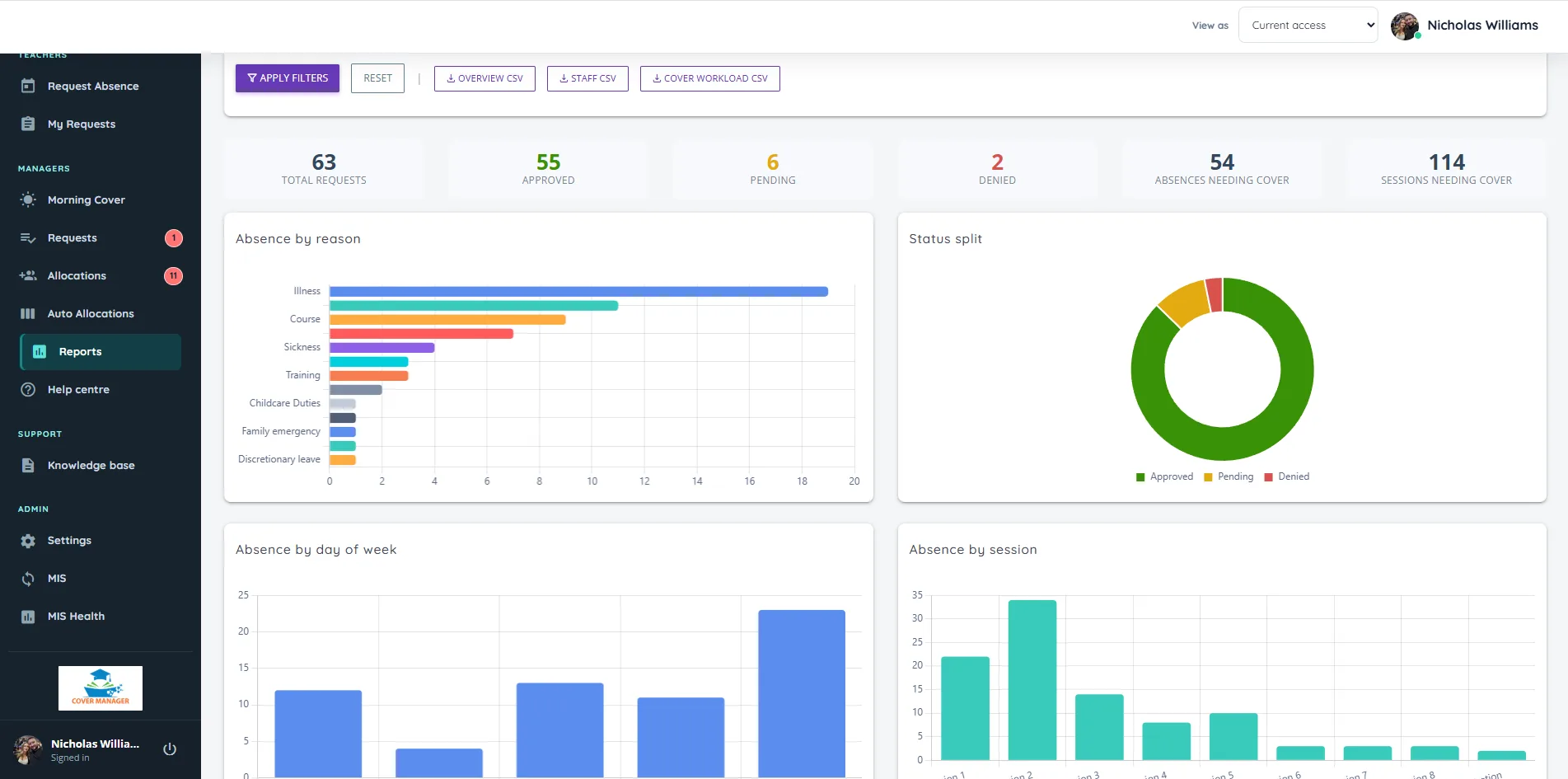Download the Staff CSV
1568x779 pixels.
point(587,78)
